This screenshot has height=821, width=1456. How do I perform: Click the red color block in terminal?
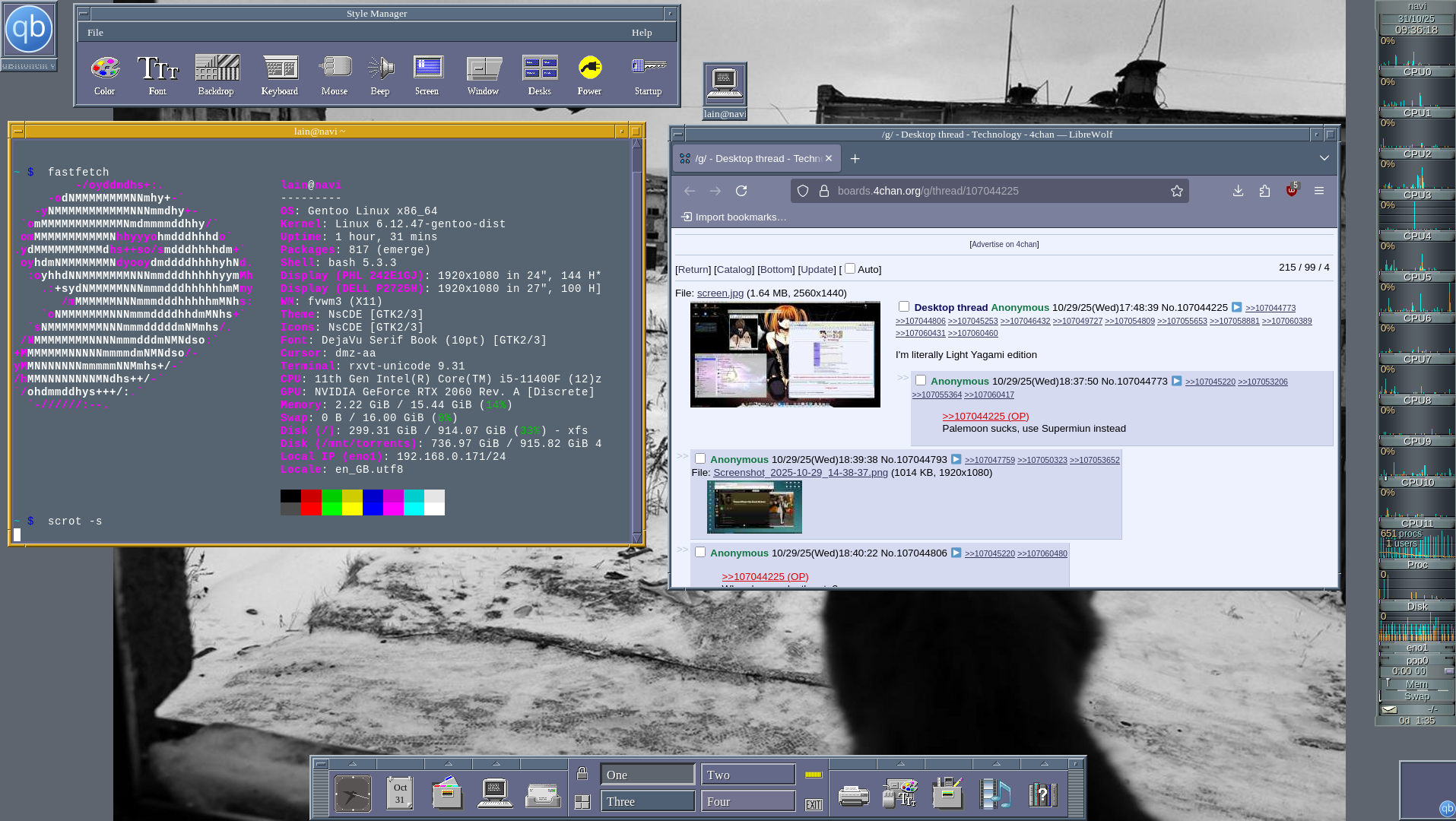pyautogui.click(x=311, y=496)
